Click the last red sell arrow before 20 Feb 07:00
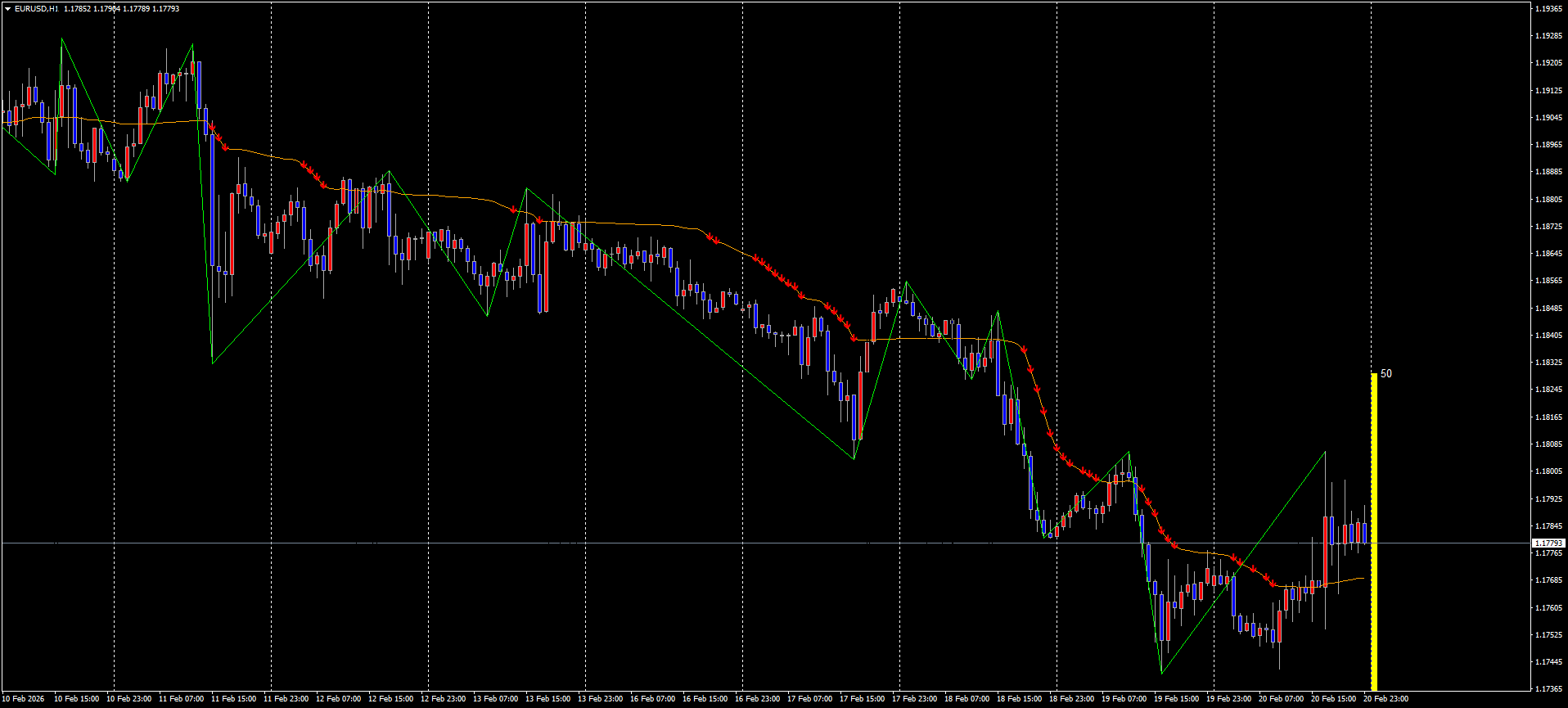The width and height of the screenshot is (1568, 708). 1273,583
